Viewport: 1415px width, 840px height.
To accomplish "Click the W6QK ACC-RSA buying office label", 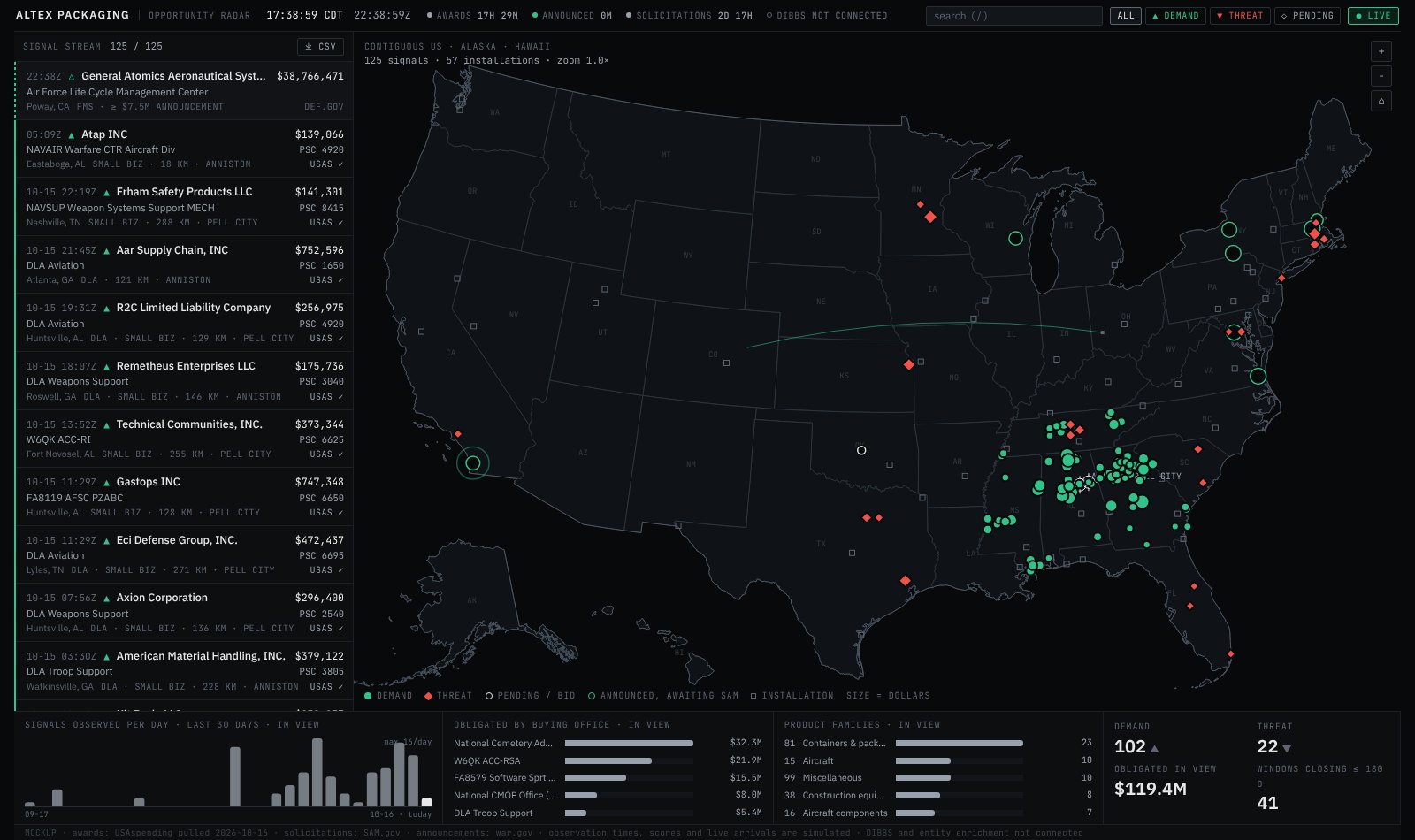I will point(487,761).
